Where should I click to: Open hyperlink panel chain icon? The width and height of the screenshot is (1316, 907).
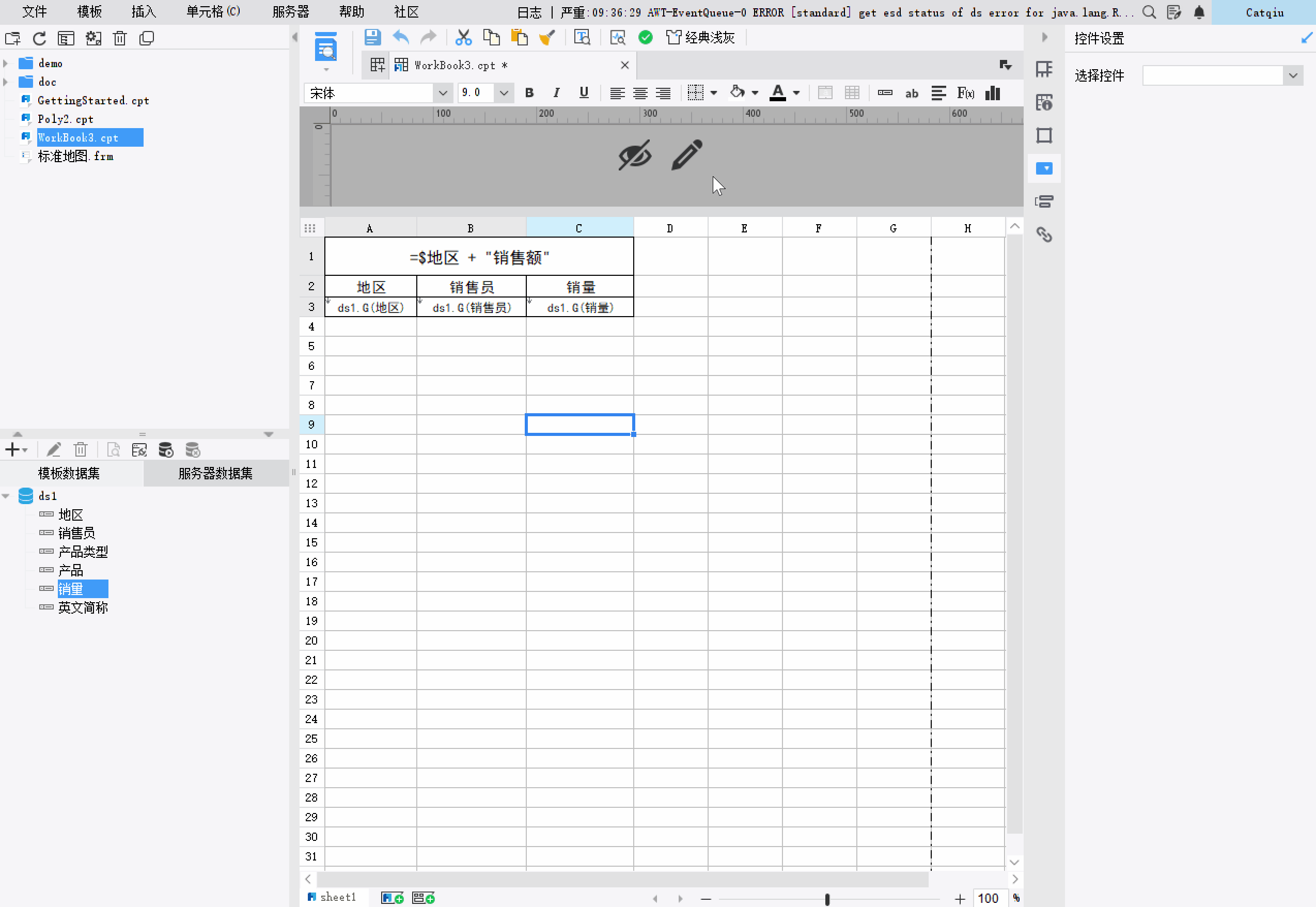click(x=1044, y=234)
